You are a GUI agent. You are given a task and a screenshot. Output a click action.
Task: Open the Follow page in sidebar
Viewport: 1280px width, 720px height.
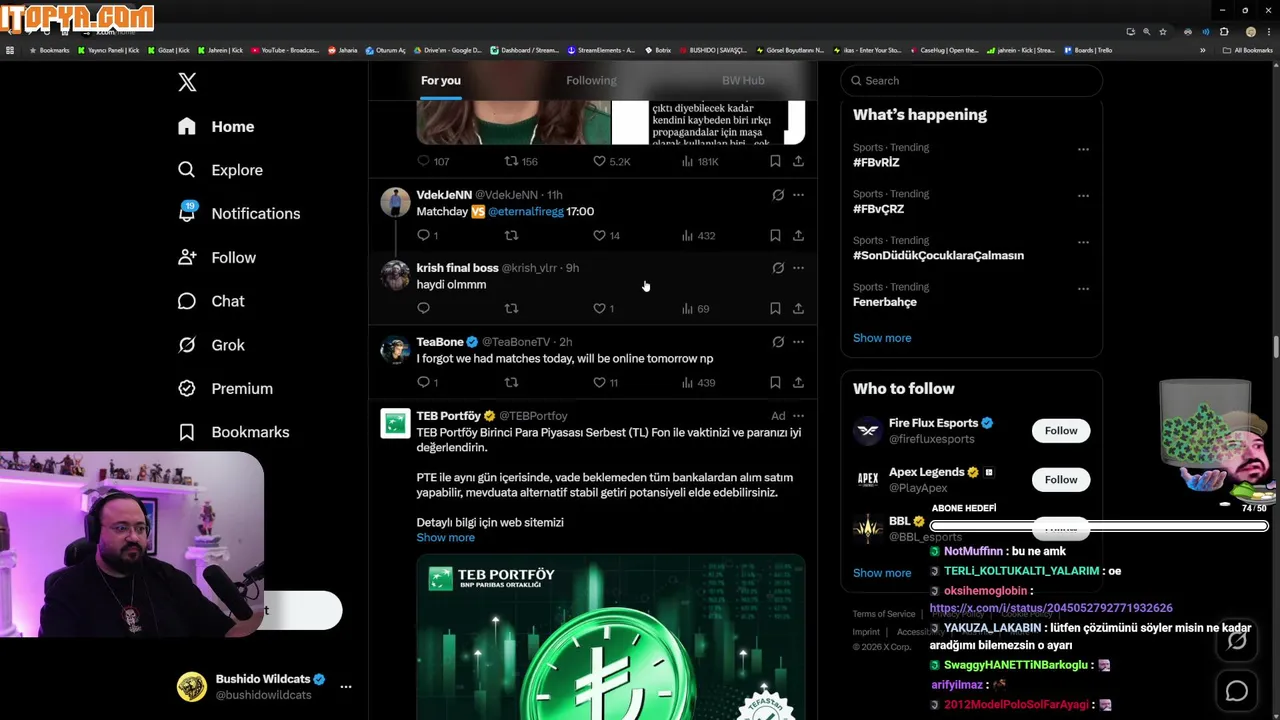[216, 257]
